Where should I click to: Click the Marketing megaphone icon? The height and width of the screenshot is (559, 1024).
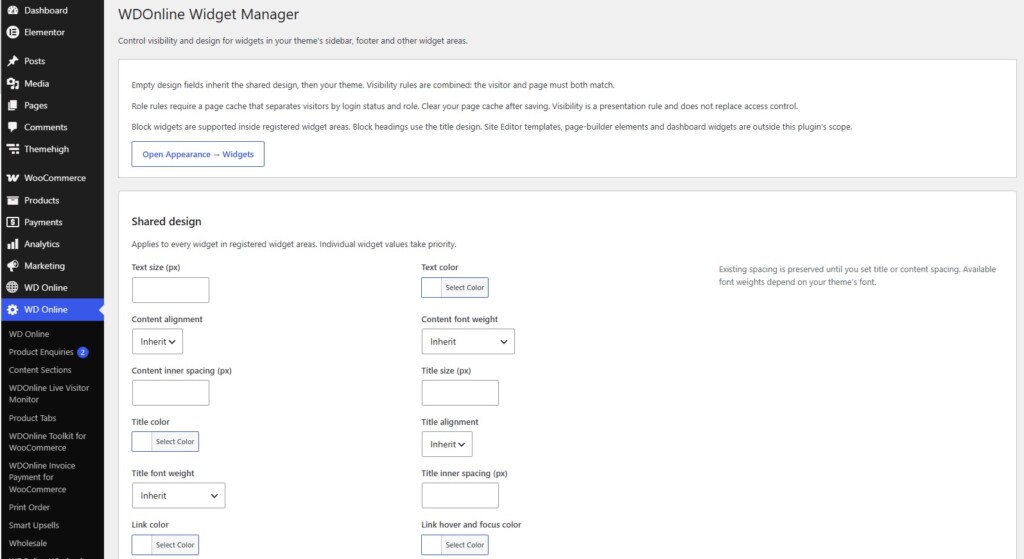click(x=12, y=266)
